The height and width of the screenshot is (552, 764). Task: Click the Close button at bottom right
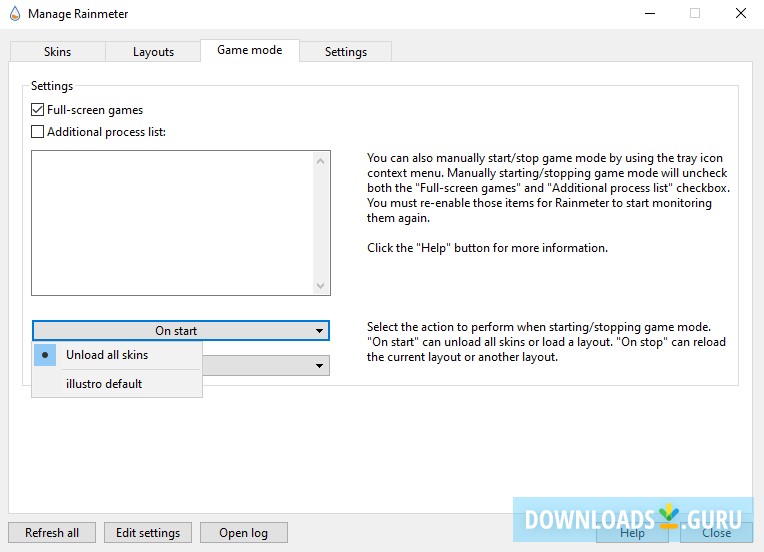click(x=716, y=533)
